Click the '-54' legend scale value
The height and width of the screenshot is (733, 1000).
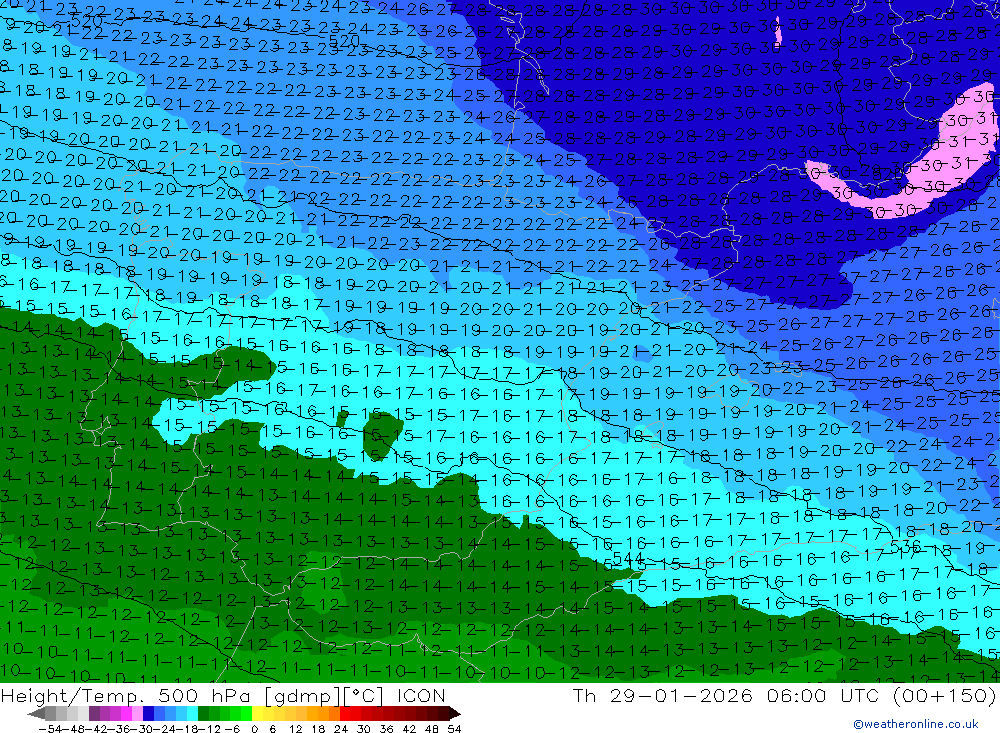coord(50,729)
